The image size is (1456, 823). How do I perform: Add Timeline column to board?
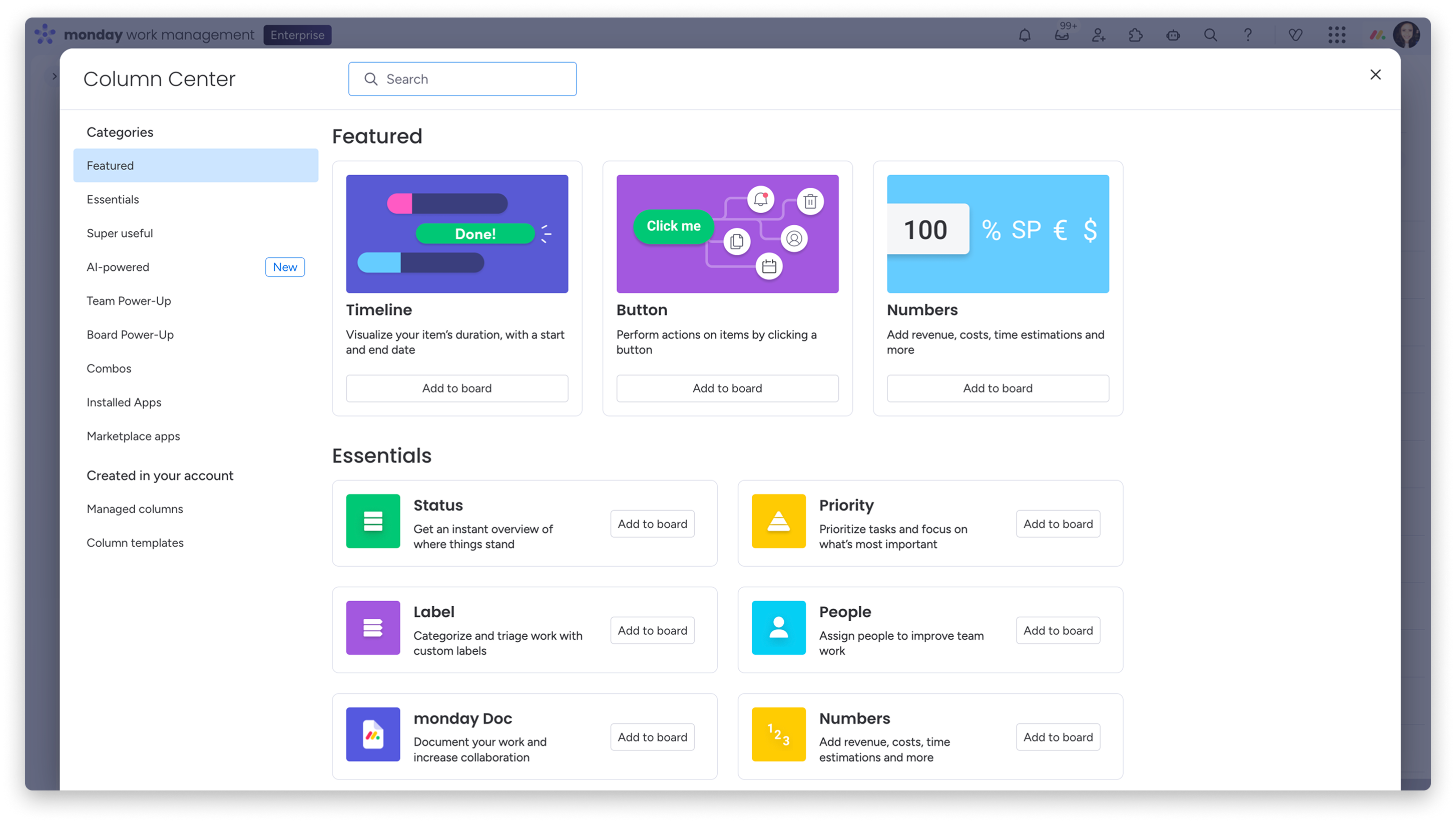tap(456, 388)
